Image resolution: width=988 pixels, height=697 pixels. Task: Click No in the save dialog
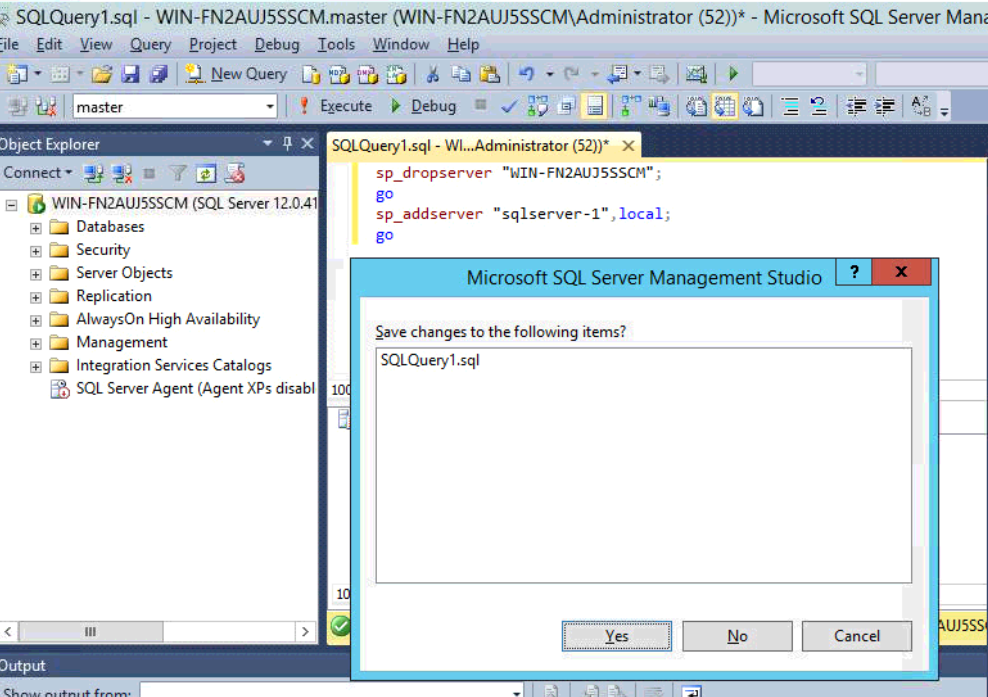[x=737, y=636]
